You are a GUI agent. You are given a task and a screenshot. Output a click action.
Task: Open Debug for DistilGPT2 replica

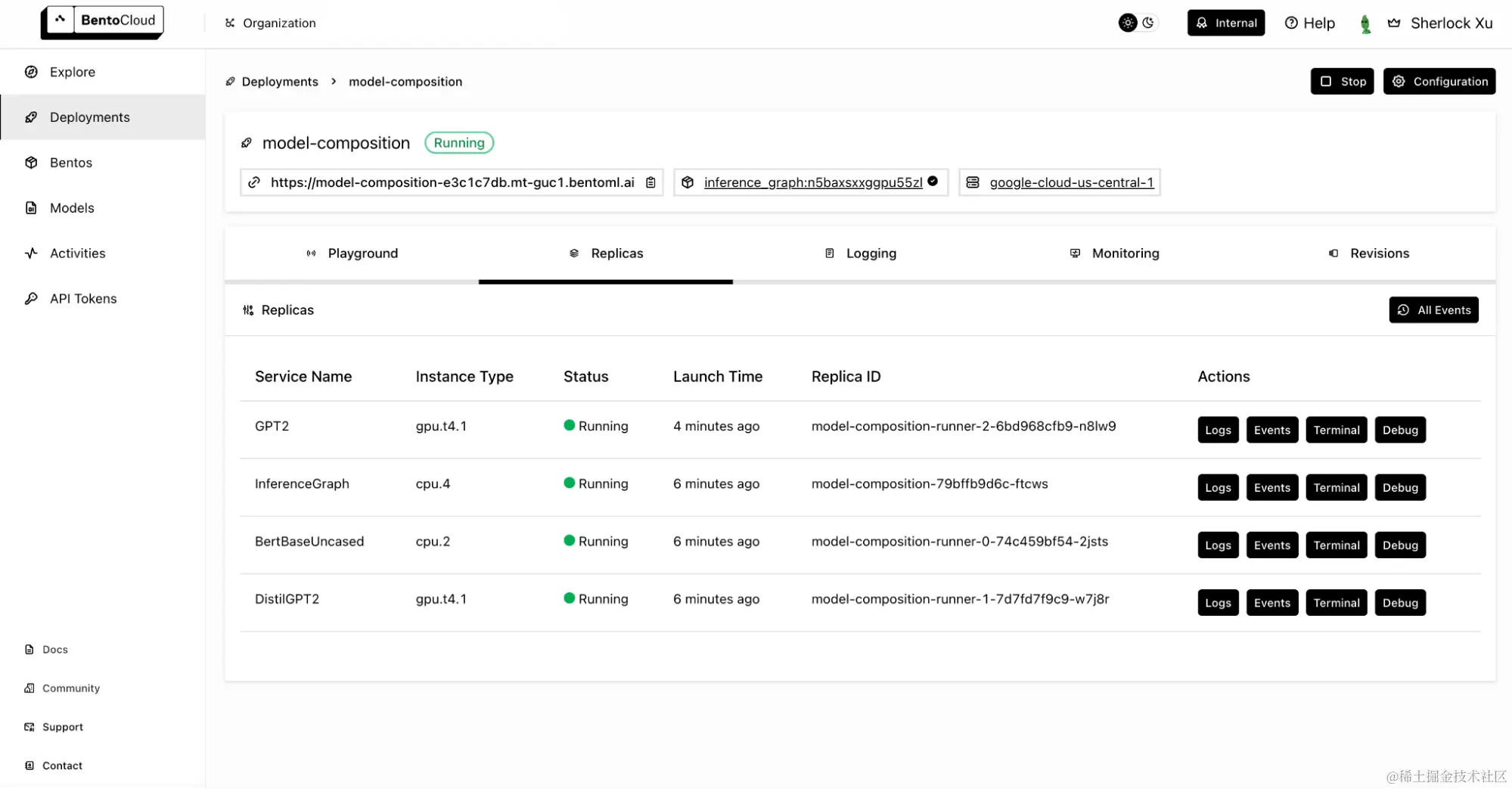pos(1400,603)
